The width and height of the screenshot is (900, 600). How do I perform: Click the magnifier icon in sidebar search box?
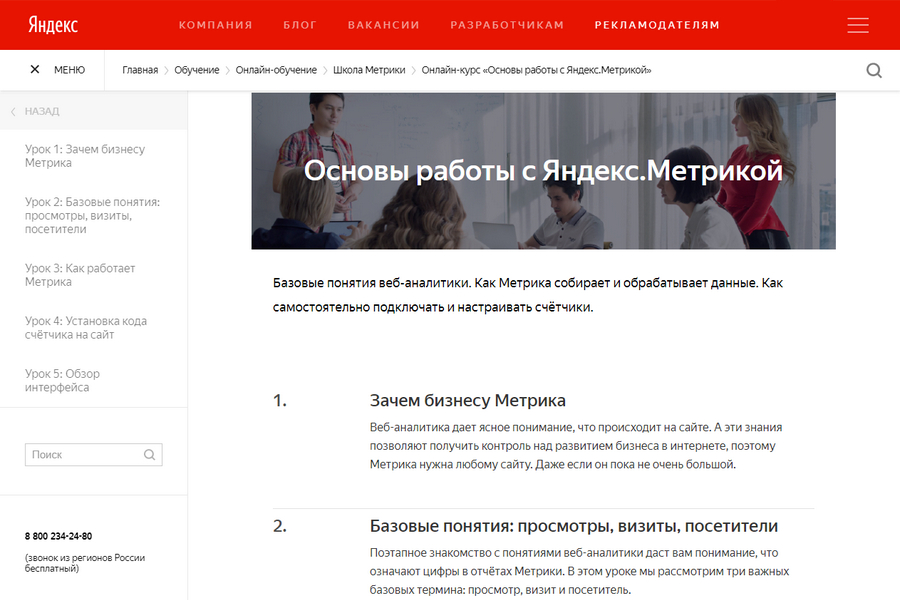tap(149, 455)
